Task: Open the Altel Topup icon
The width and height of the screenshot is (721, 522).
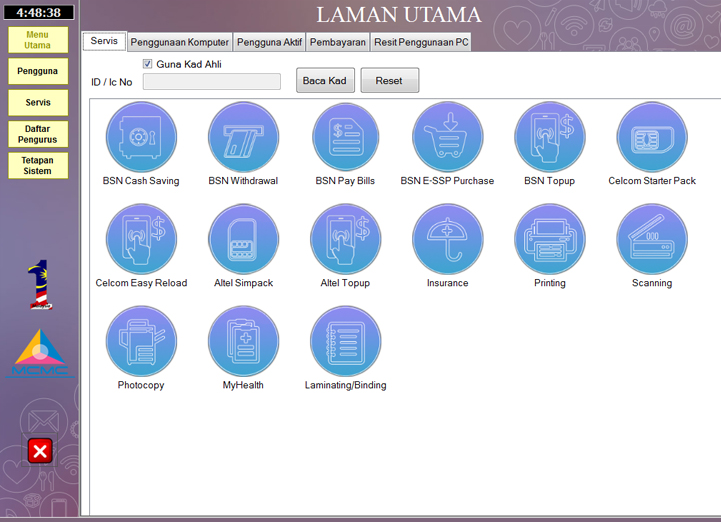Action: (345, 239)
